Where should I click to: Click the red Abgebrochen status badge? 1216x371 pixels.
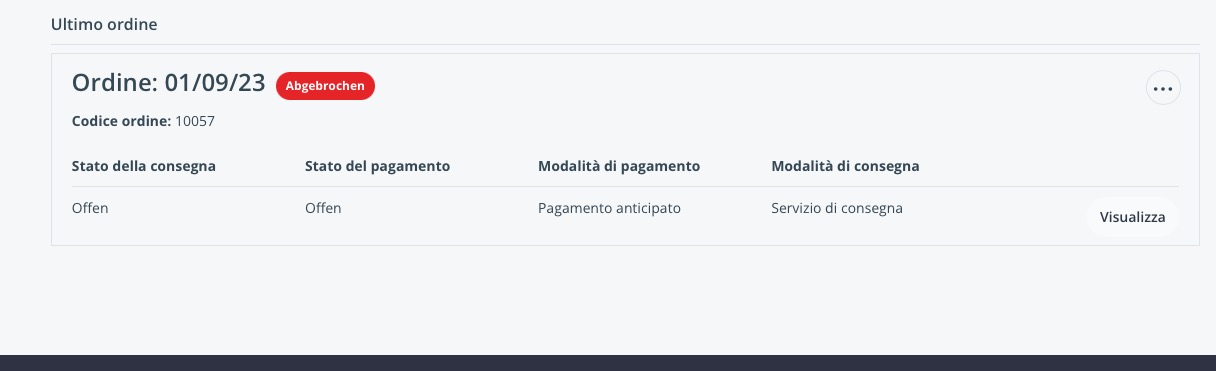pos(325,86)
